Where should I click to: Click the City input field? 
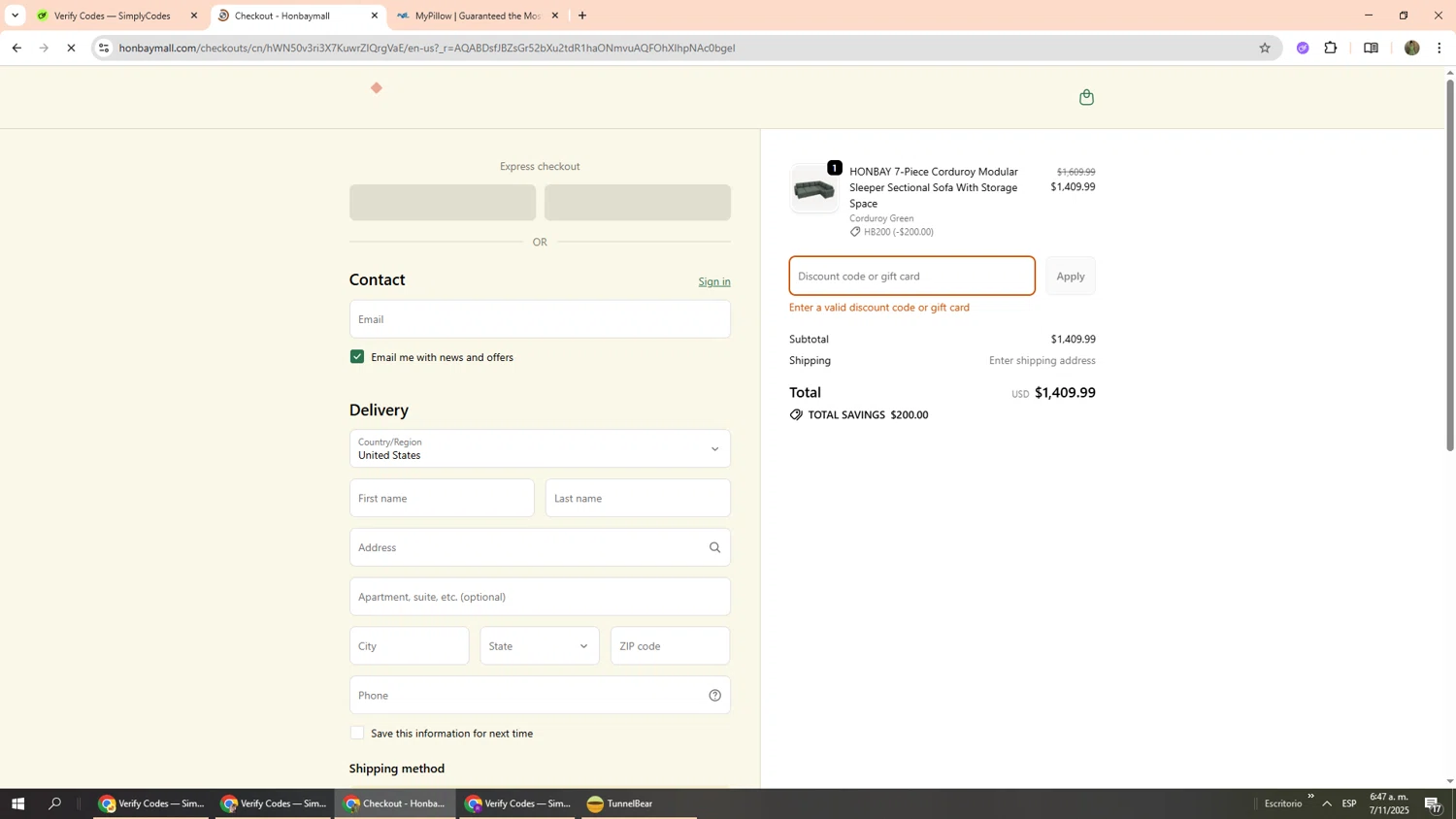[x=409, y=646]
